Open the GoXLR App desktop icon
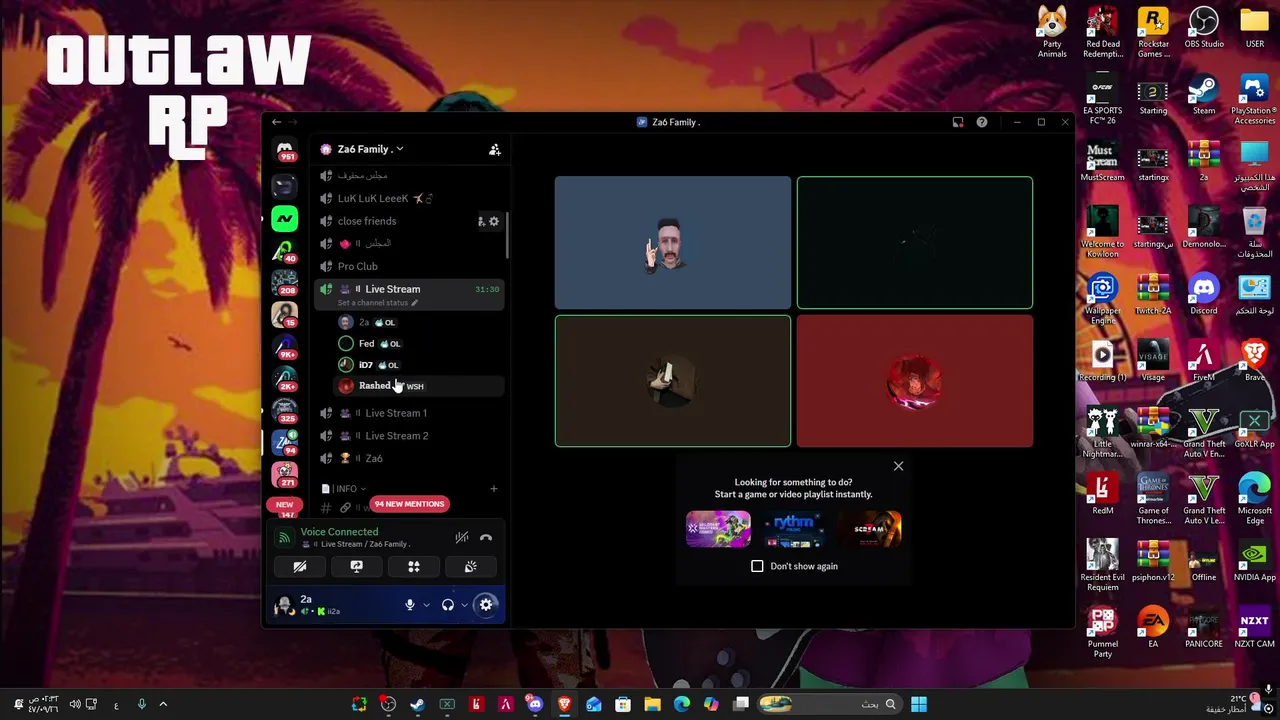 pyautogui.click(x=1254, y=429)
